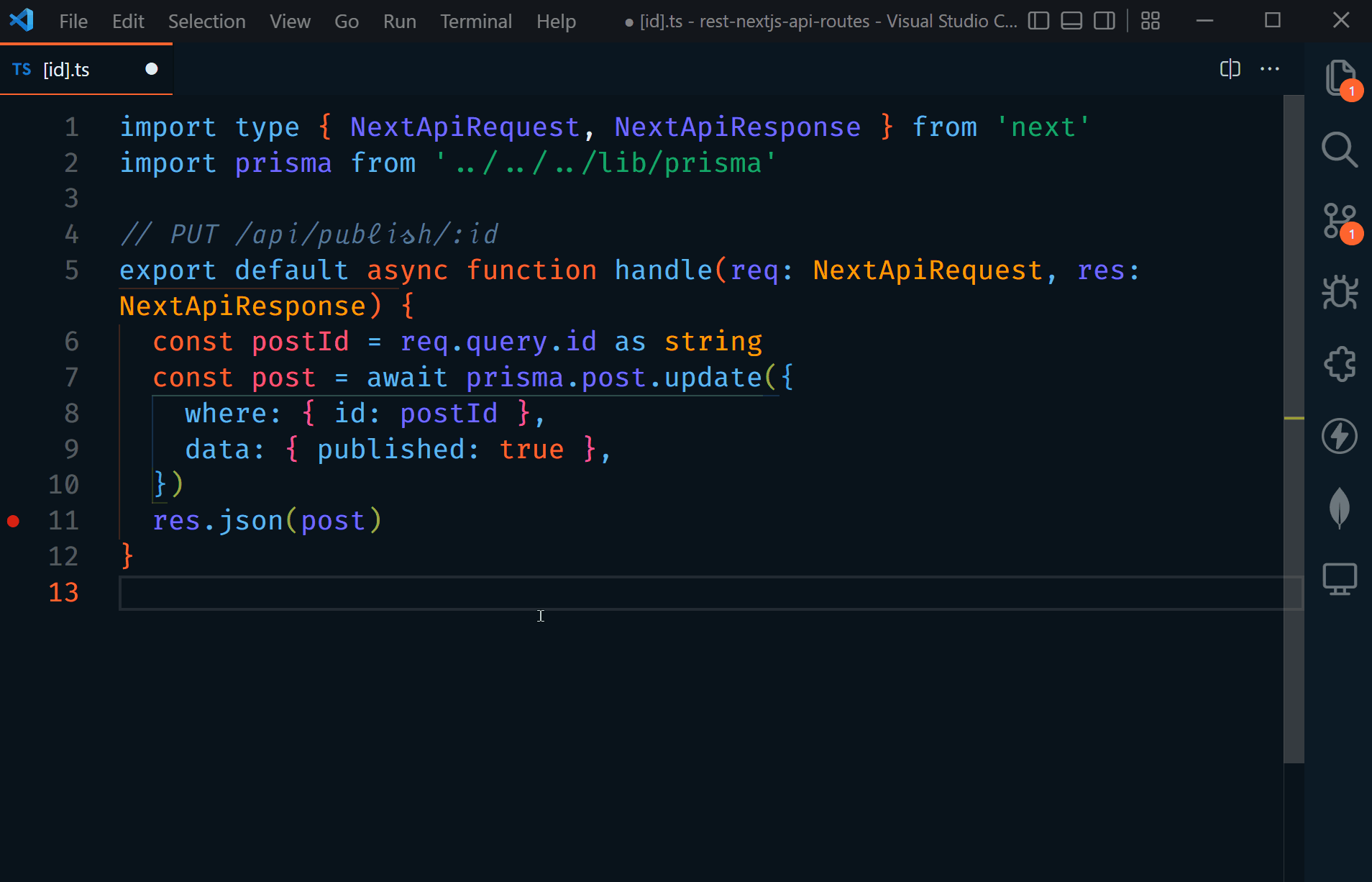This screenshot has height=882, width=1372.
Task: Open the Explorer view in activity bar
Action: point(1339,78)
